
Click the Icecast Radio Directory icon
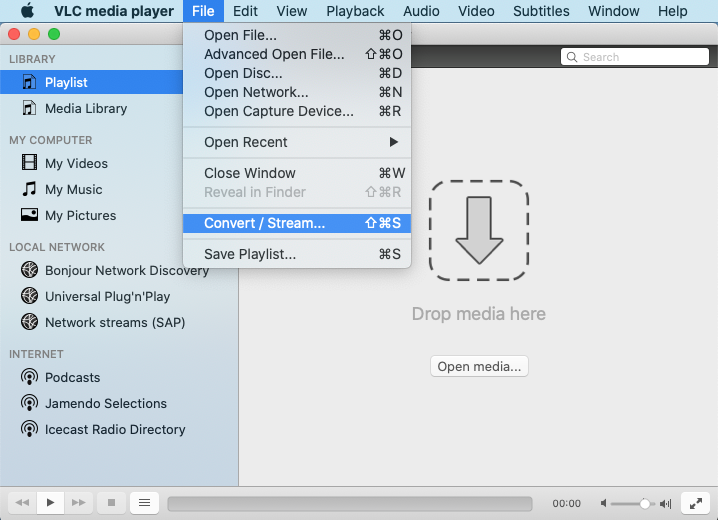point(29,429)
